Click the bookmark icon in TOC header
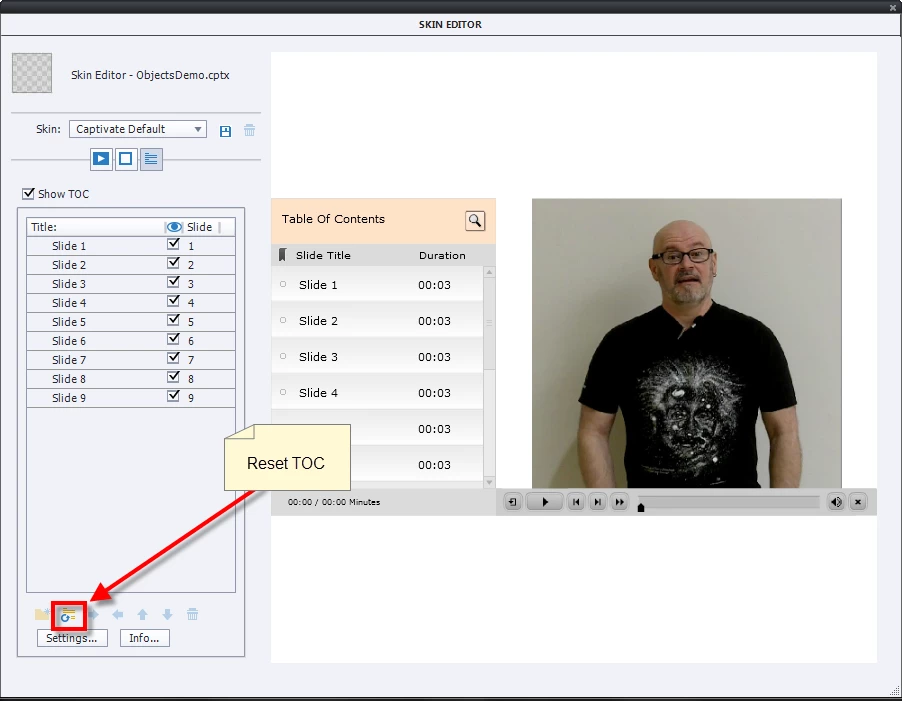Screen dimensions: 902x701 pyautogui.click(x=282, y=255)
